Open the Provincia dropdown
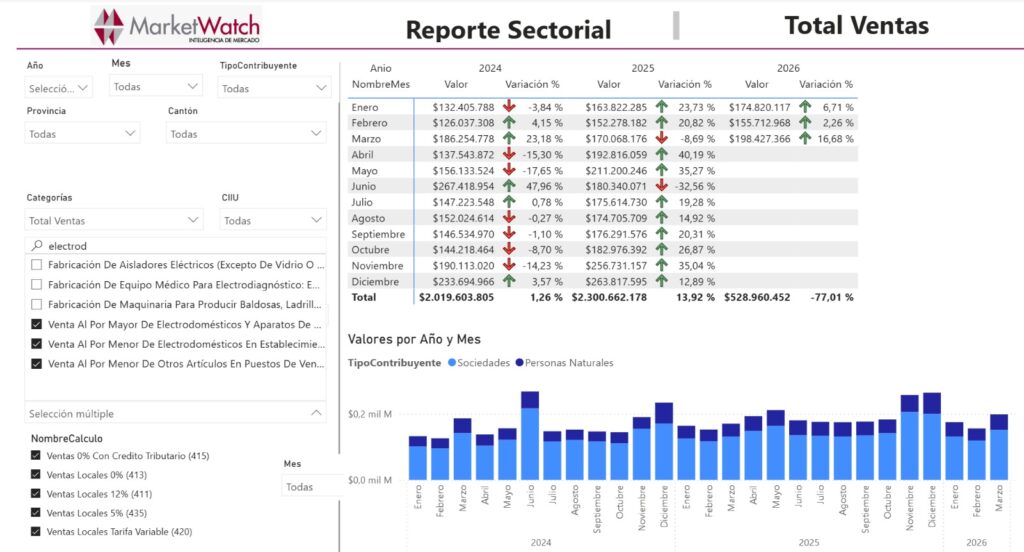The image size is (1024, 552). coord(82,134)
